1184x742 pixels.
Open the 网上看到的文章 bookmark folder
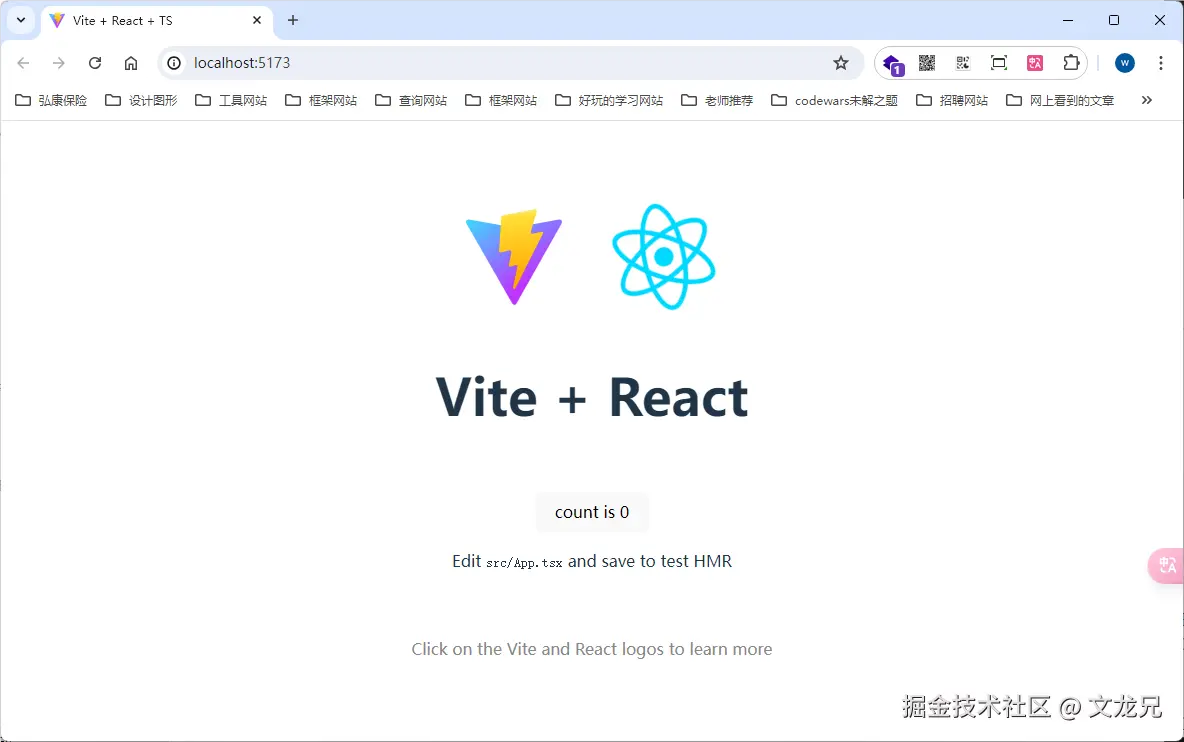(1060, 100)
